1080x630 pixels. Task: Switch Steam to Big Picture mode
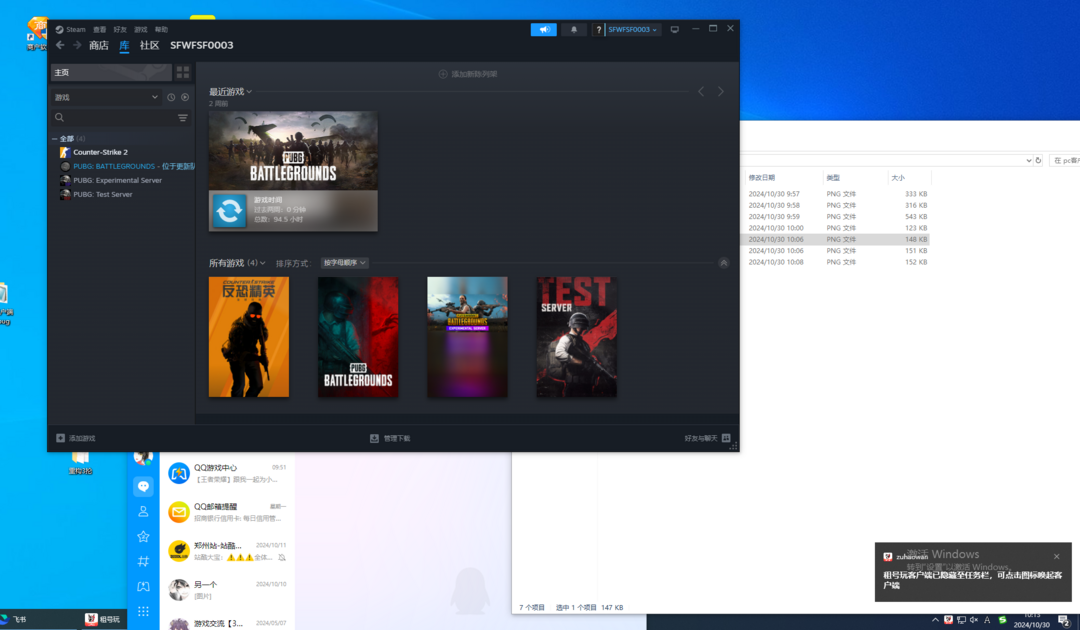[x=675, y=30]
